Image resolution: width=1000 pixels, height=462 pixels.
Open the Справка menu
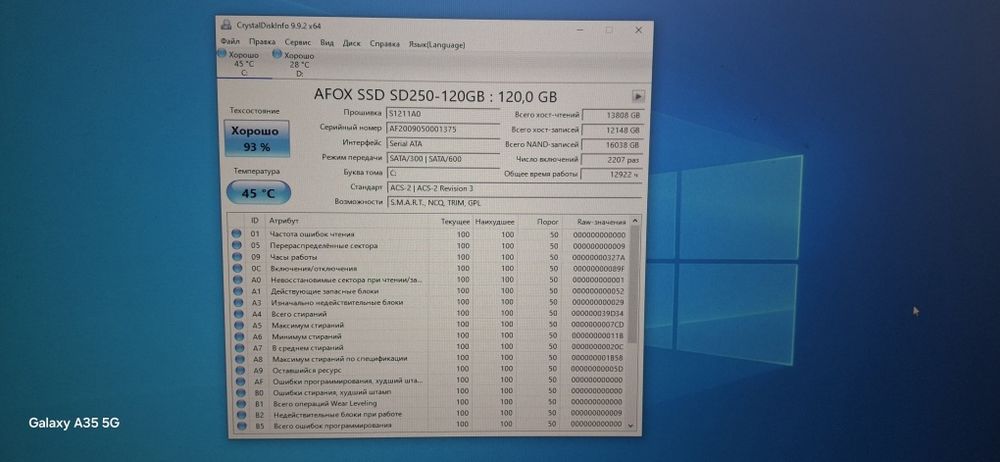tap(385, 44)
